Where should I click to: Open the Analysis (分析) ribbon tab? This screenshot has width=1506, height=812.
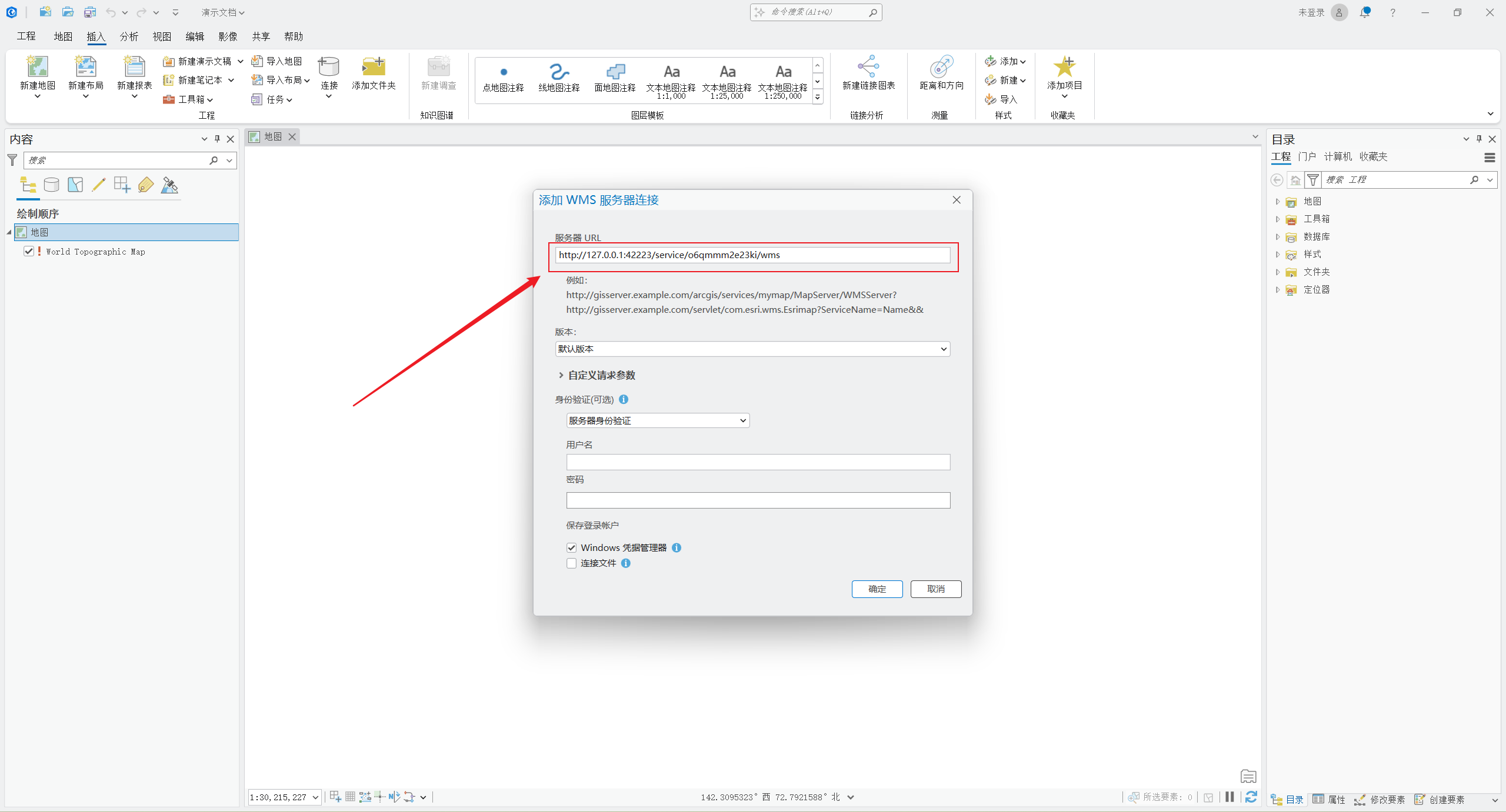[129, 36]
